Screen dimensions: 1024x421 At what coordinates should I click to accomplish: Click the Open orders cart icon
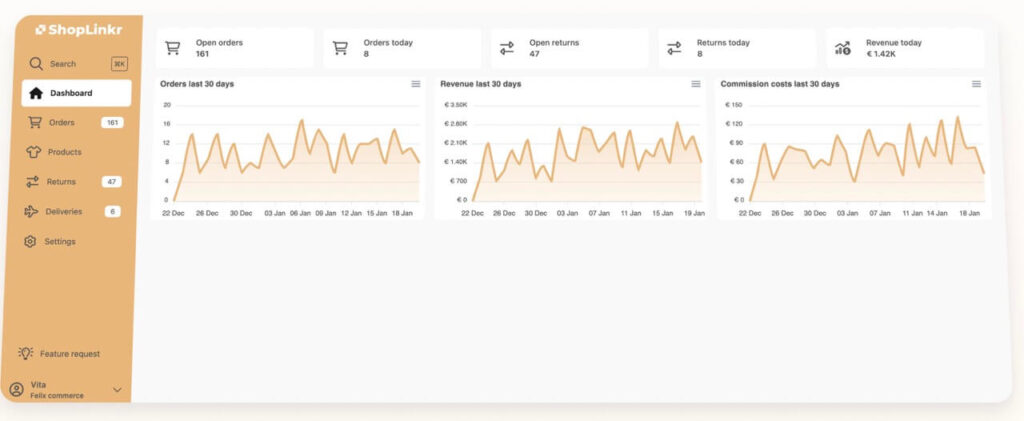[x=172, y=48]
